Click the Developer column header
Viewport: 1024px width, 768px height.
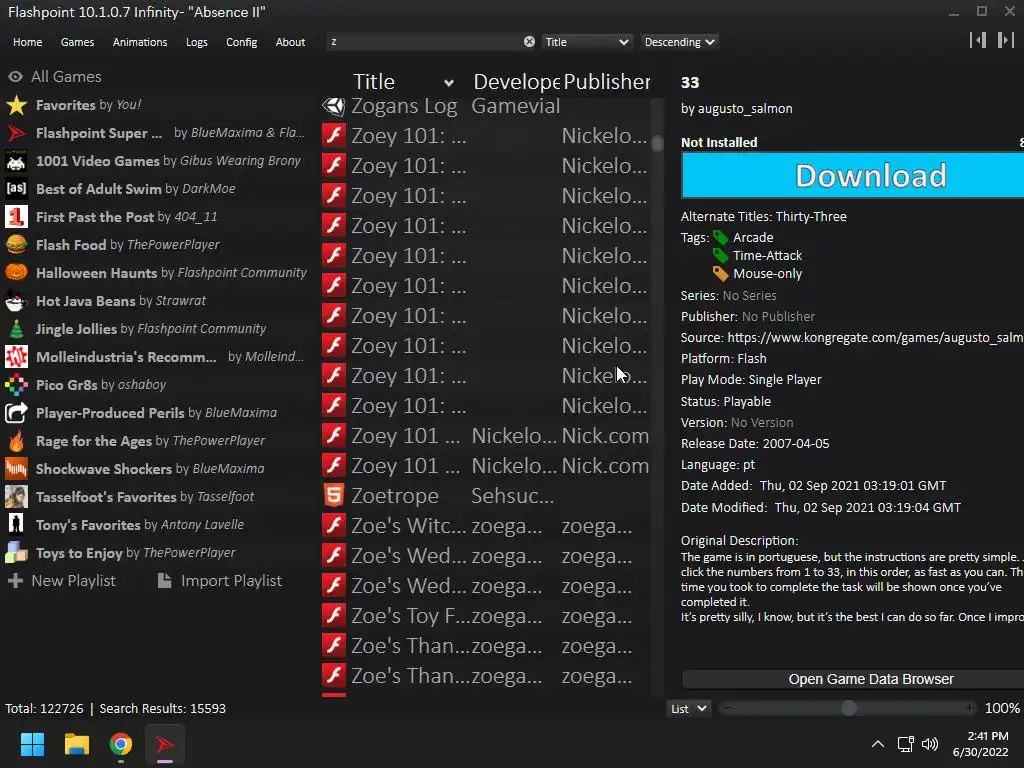point(516,82)
